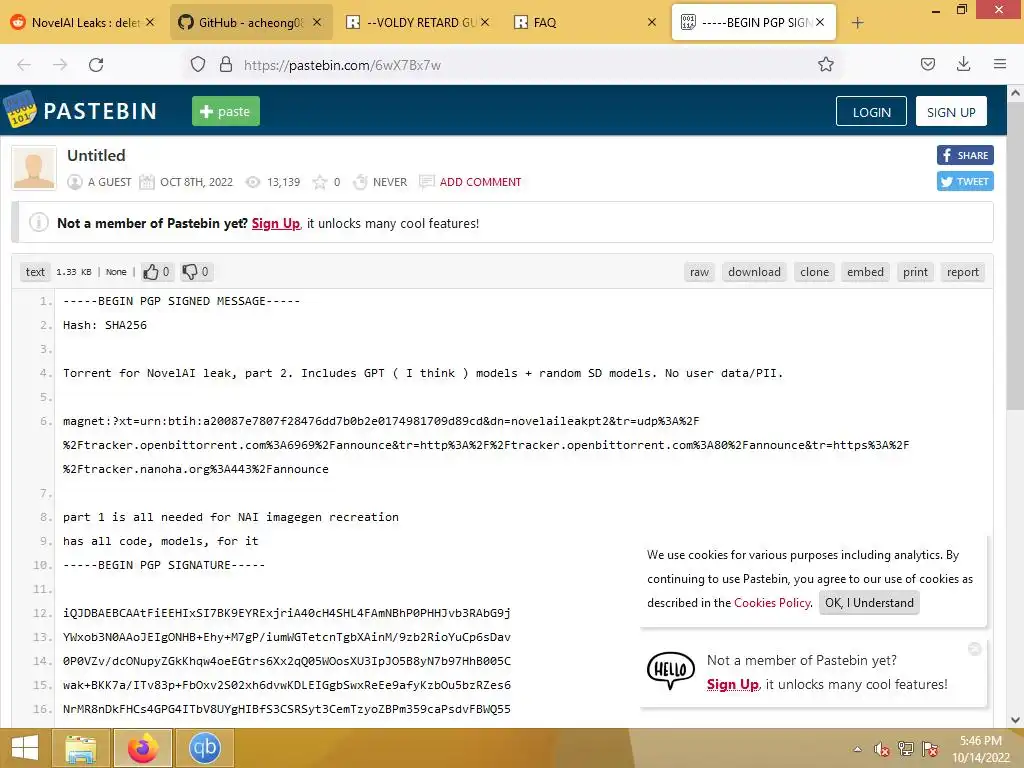The image size is (1024, 768).
Task: Tweet this paste
Action: [965, 182]
